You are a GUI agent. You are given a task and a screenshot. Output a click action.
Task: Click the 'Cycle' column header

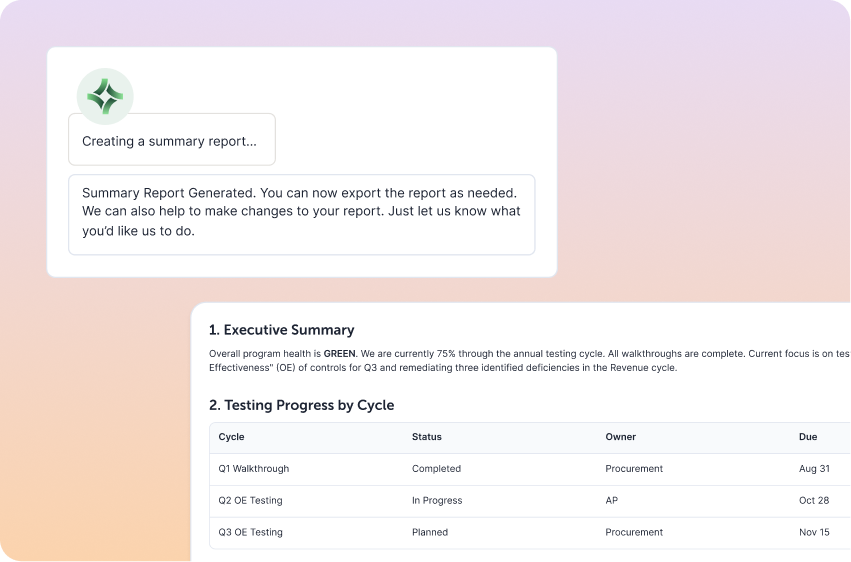coord(231,437)
